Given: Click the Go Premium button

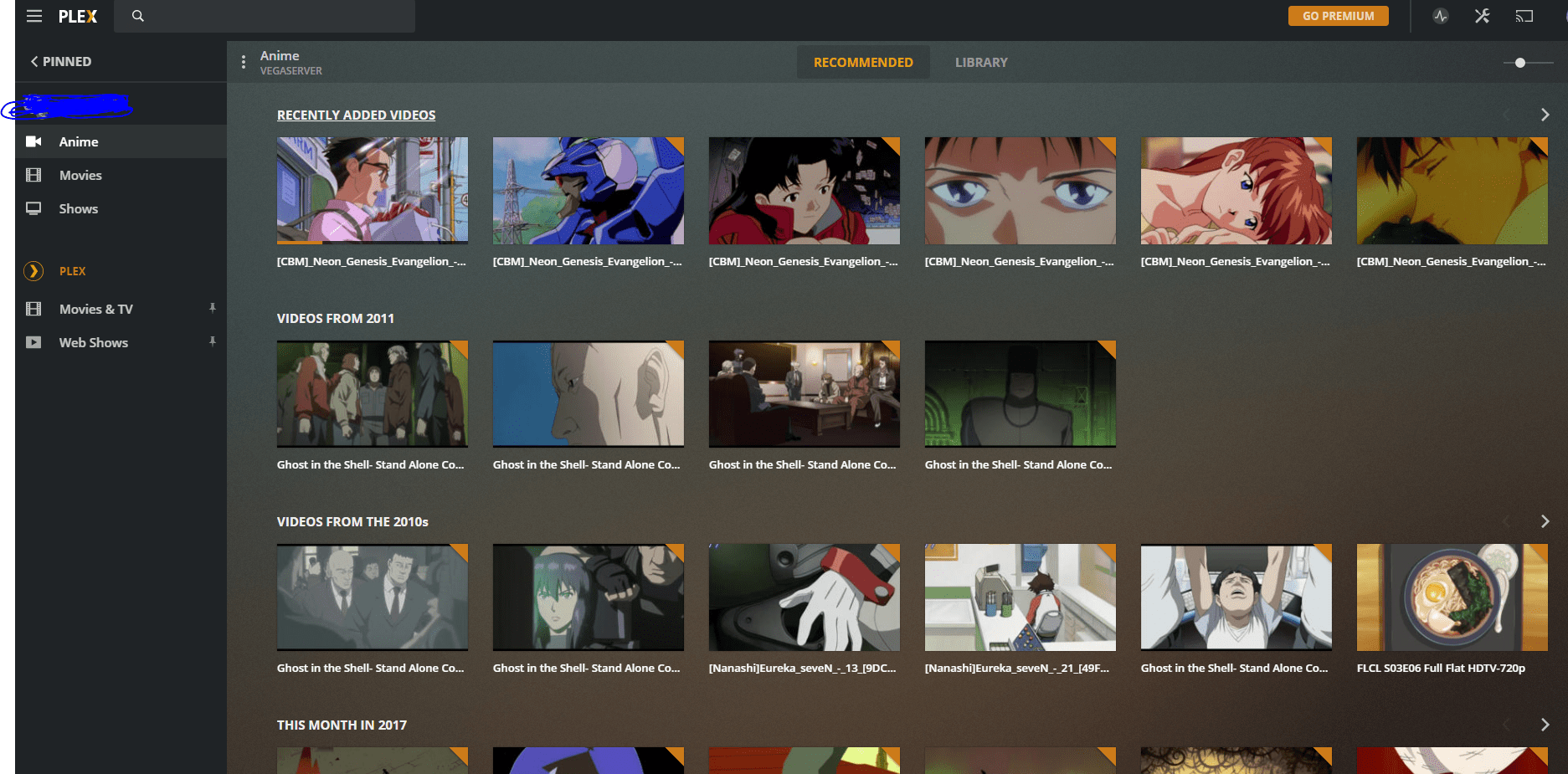Looking at the screenshot, I should point(1338,16).
